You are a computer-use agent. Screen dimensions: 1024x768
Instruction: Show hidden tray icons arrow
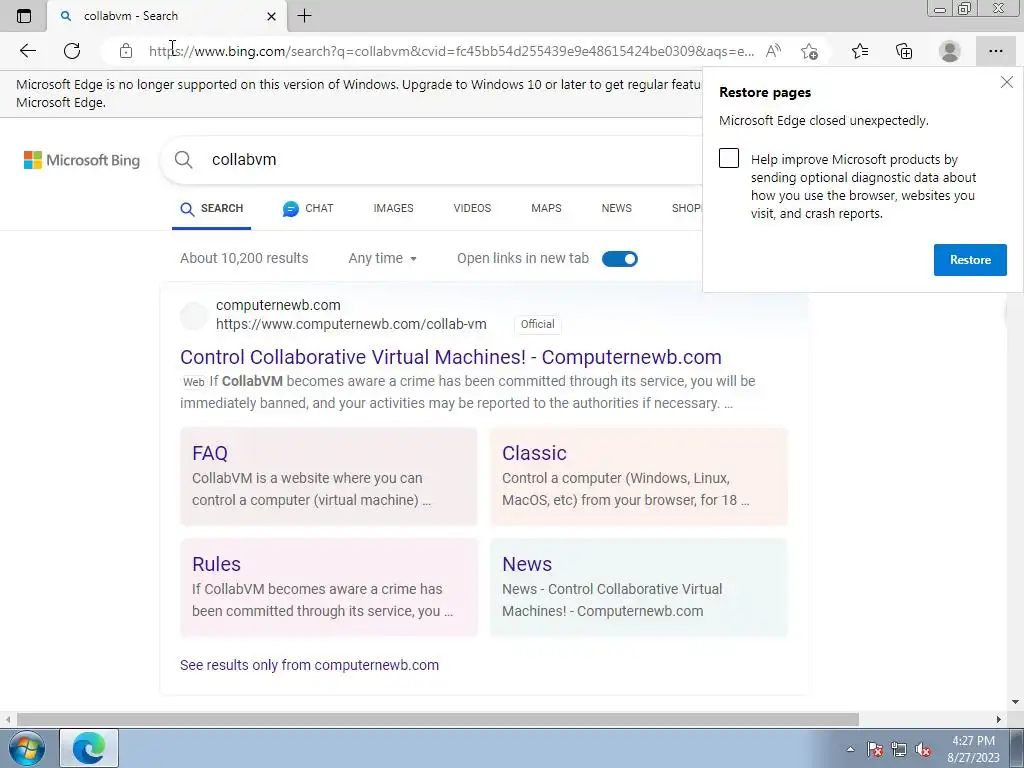(850, 750)
